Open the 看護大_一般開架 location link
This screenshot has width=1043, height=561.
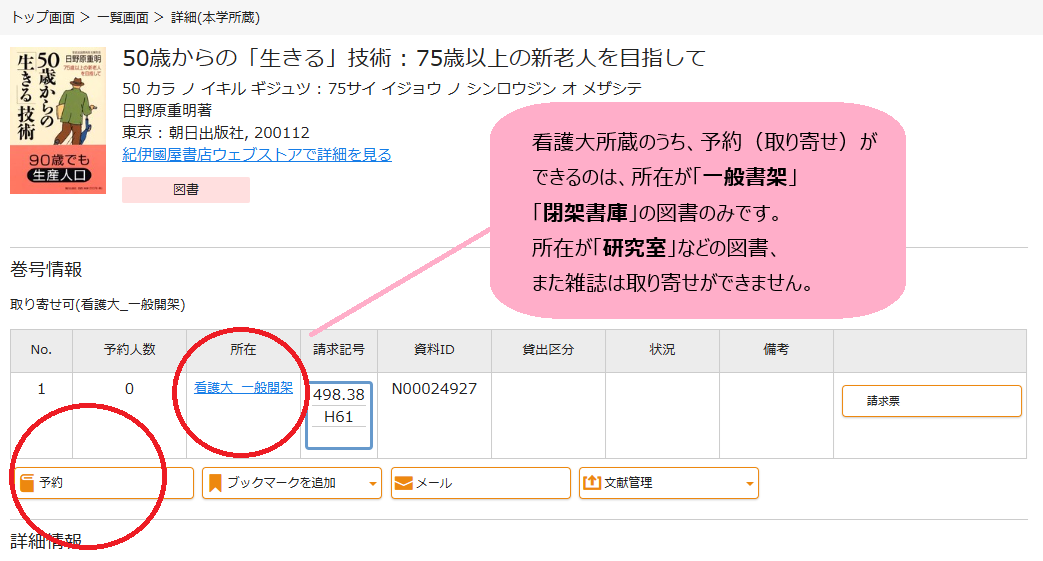coord(243,388)
